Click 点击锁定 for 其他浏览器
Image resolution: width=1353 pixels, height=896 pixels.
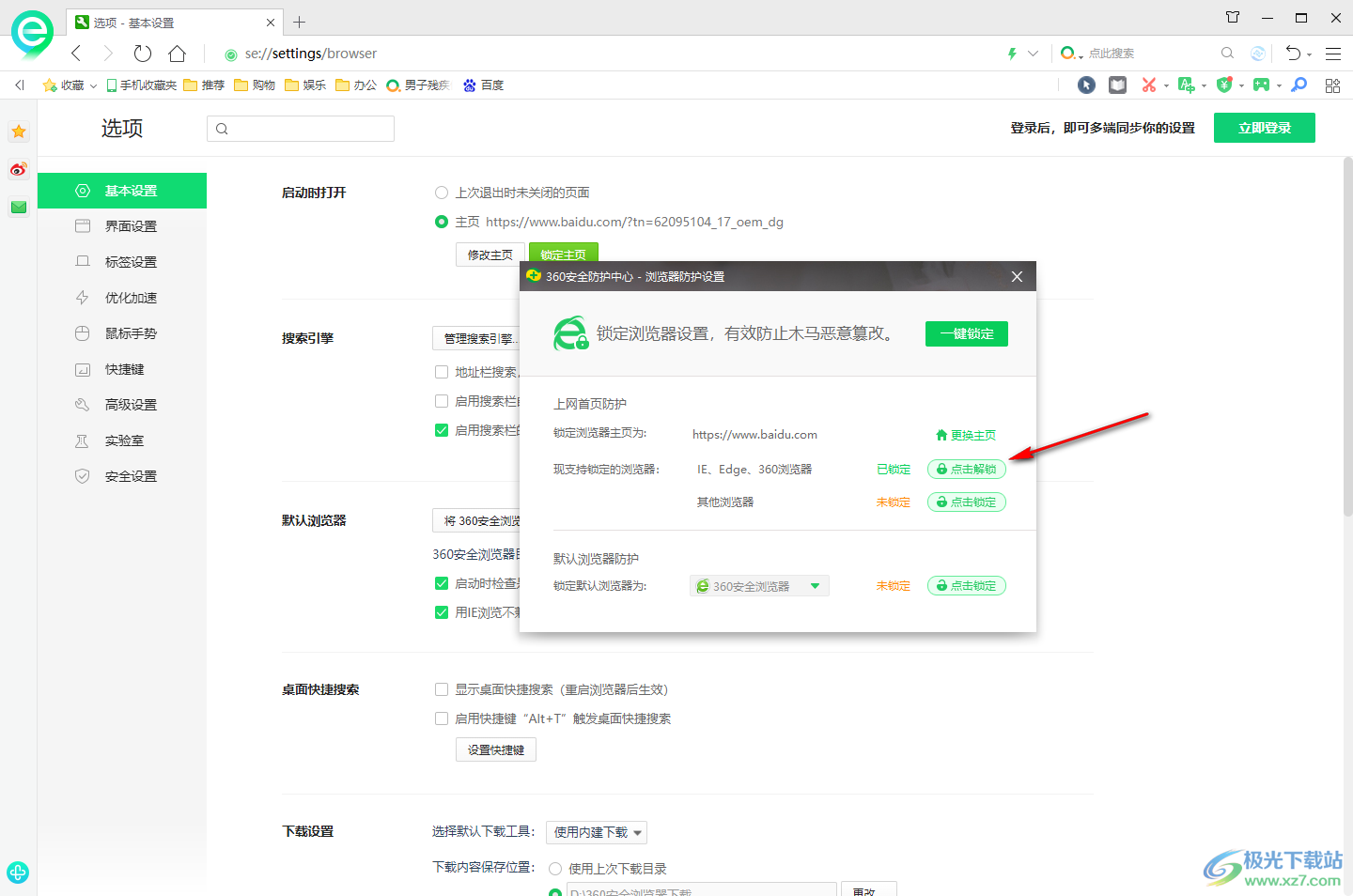click(x=967, y=502)
